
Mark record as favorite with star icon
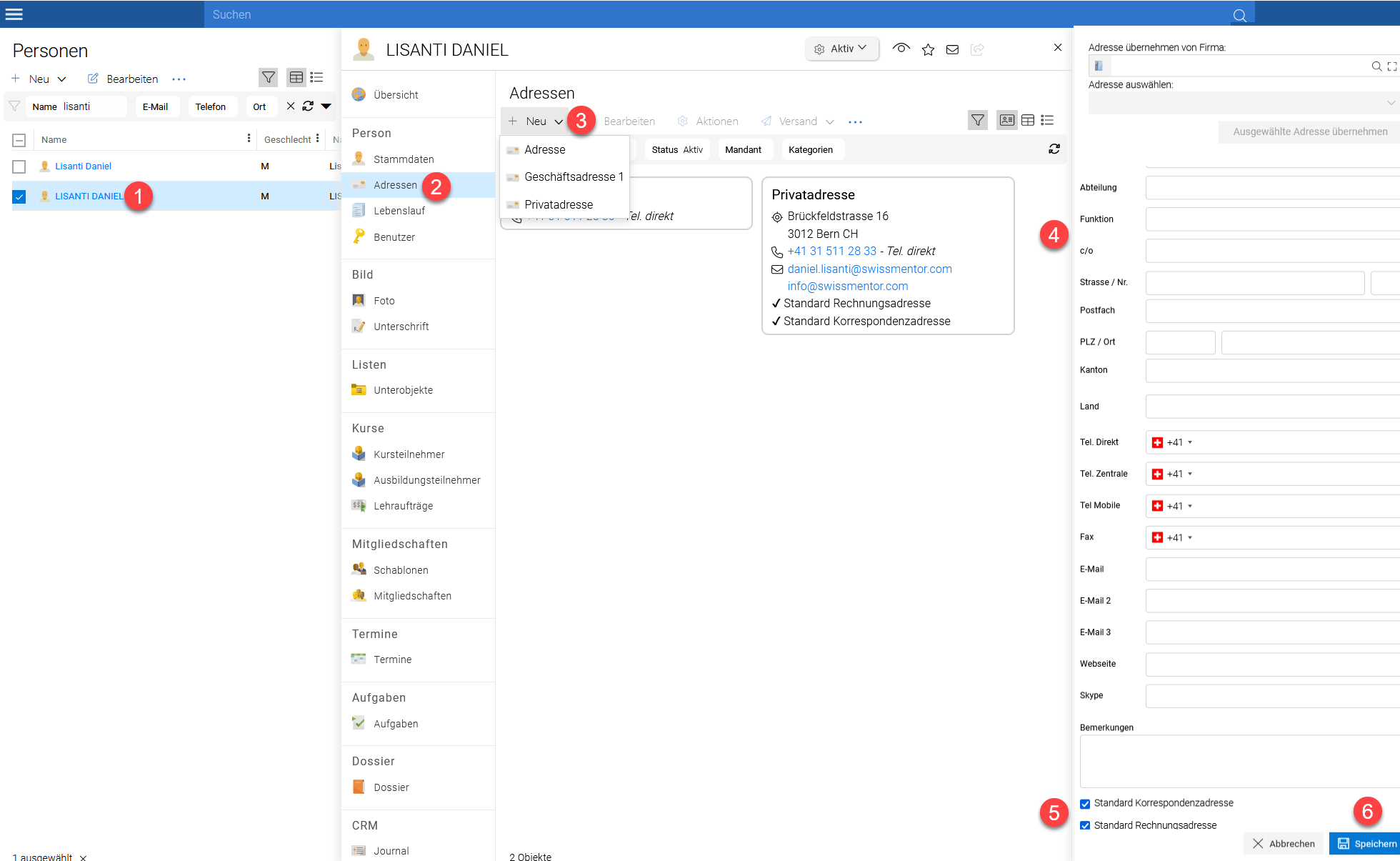click(x=928, y=49)
